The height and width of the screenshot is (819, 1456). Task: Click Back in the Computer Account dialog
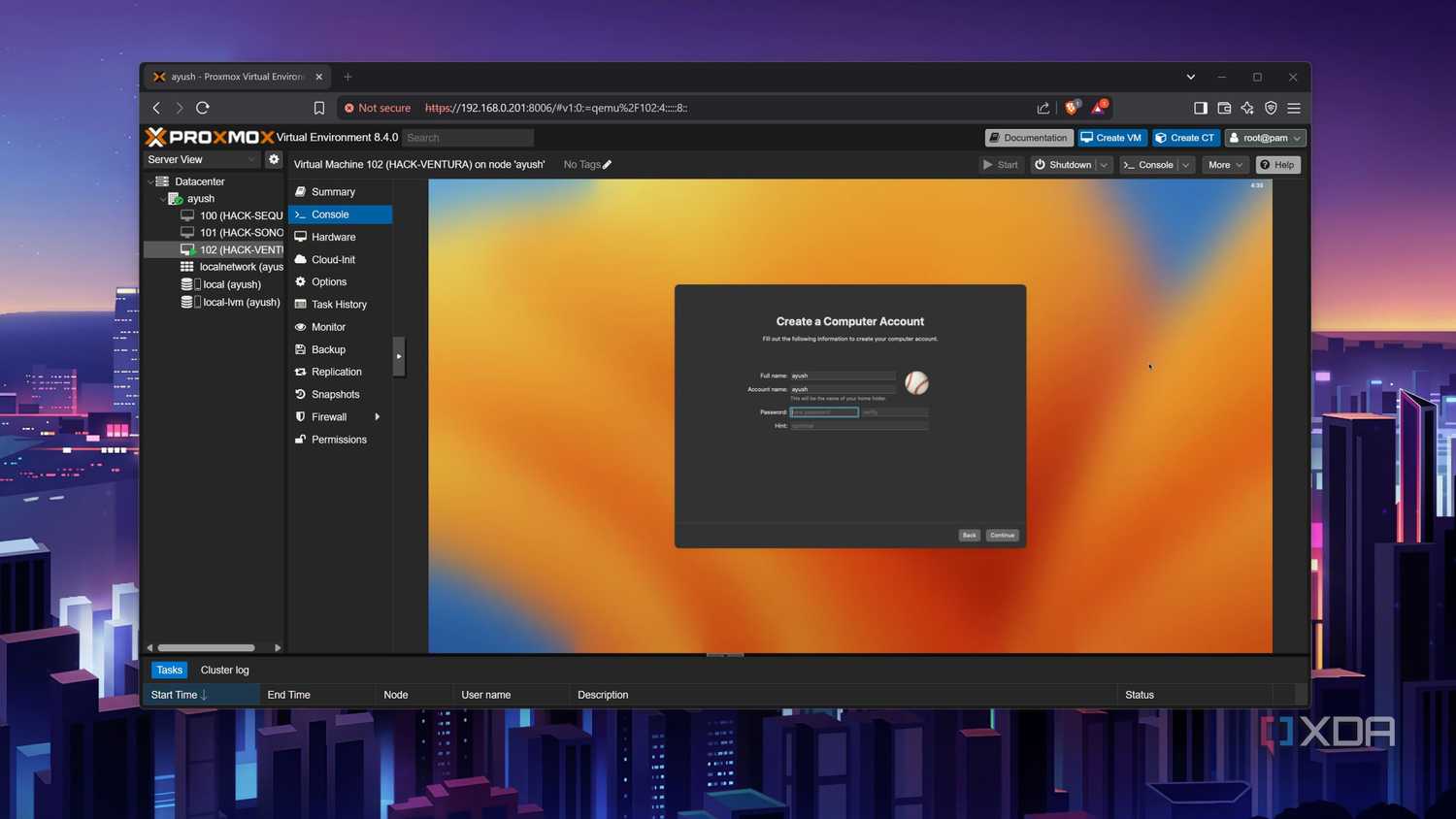[x=969, y=536]
